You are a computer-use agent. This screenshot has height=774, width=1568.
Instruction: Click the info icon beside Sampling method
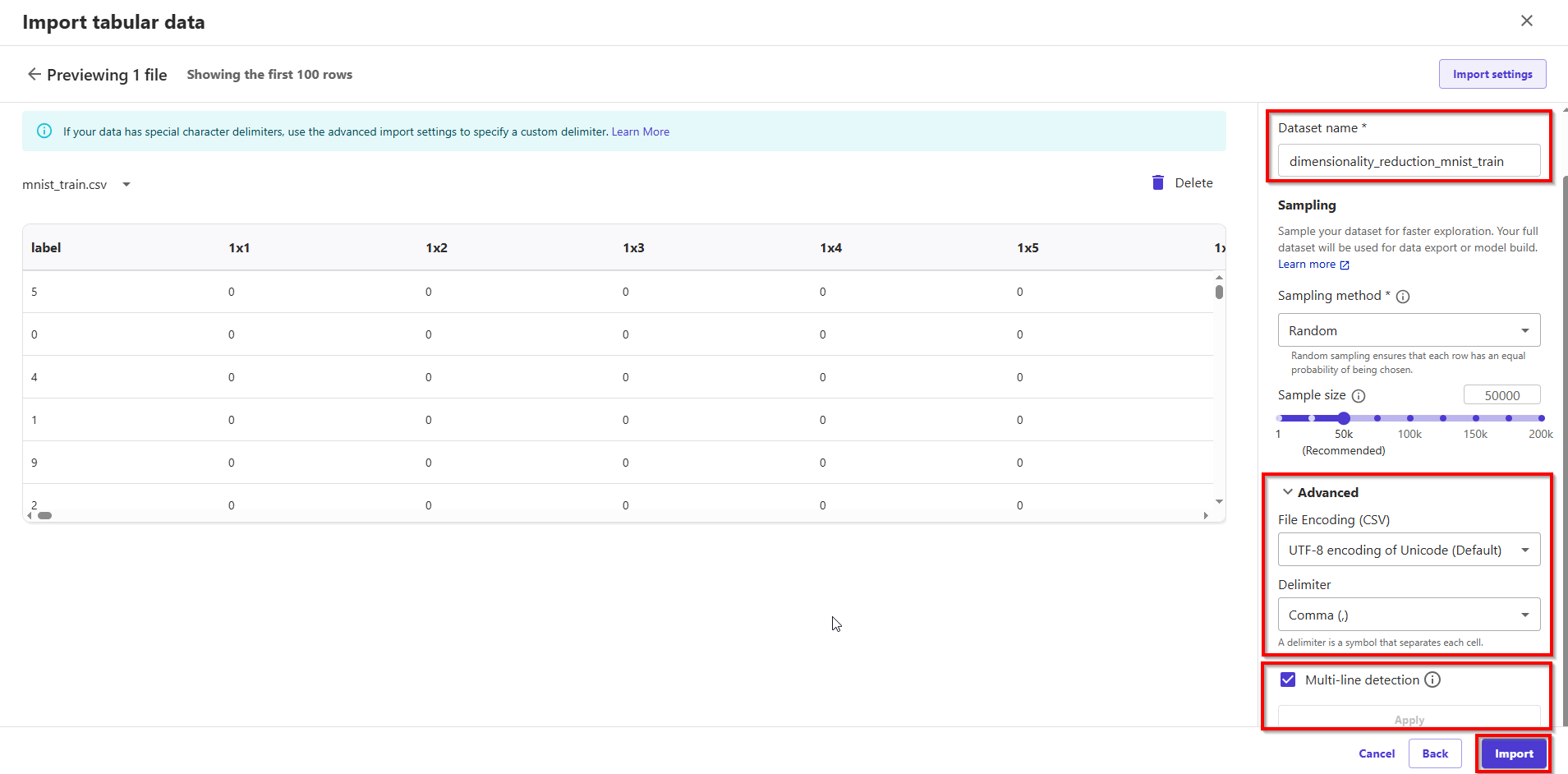[x=1403, y=297]
